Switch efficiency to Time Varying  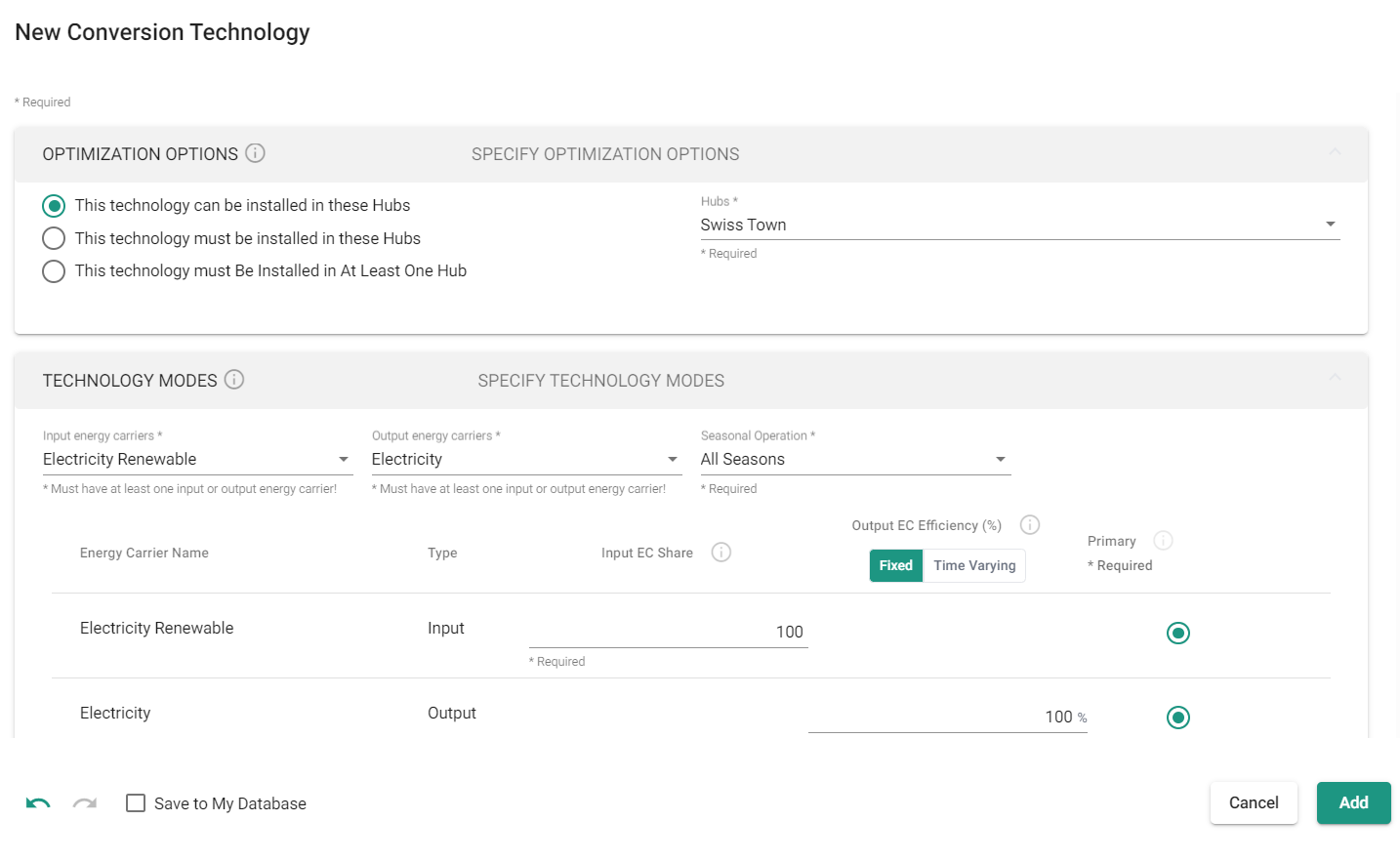pos(974,565)
